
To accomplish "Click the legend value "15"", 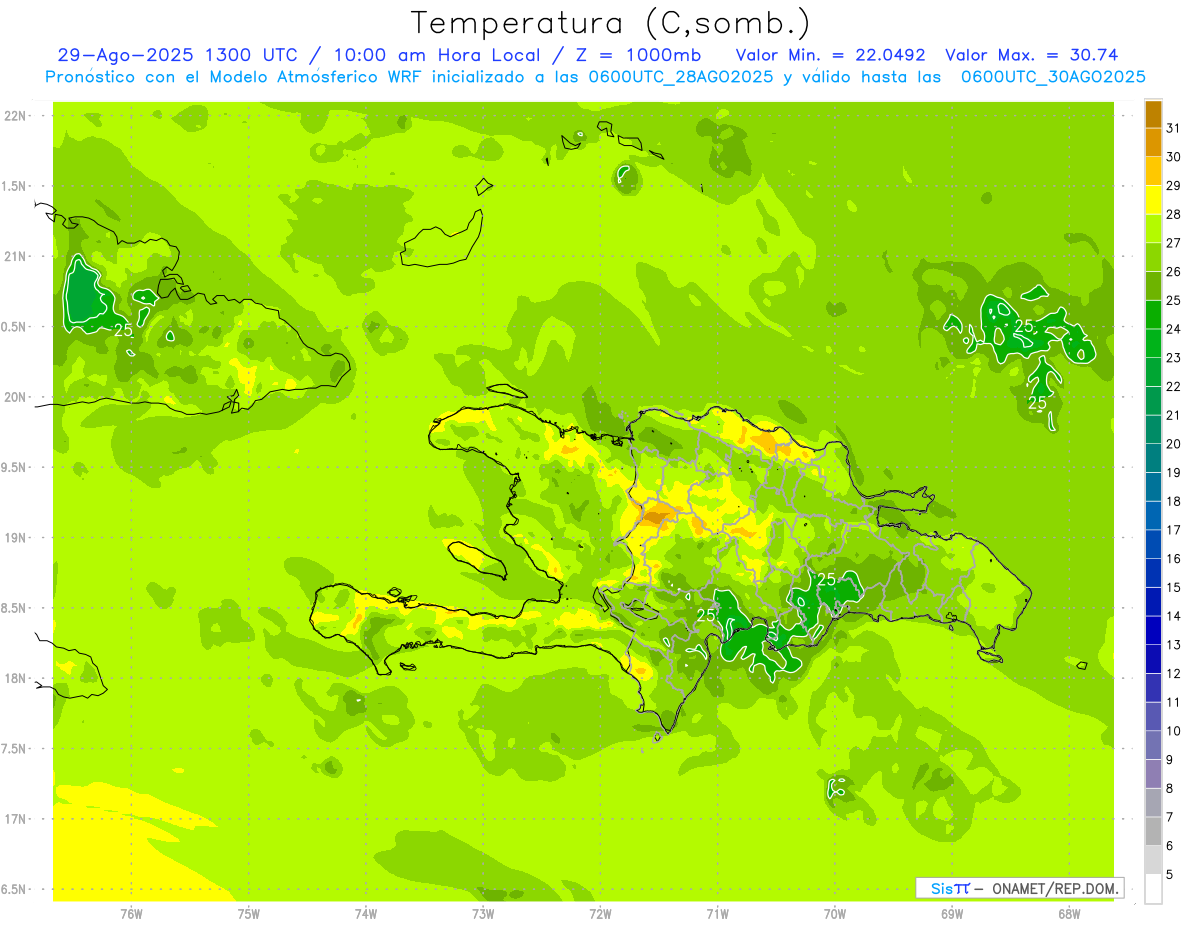I will 1173,587.
